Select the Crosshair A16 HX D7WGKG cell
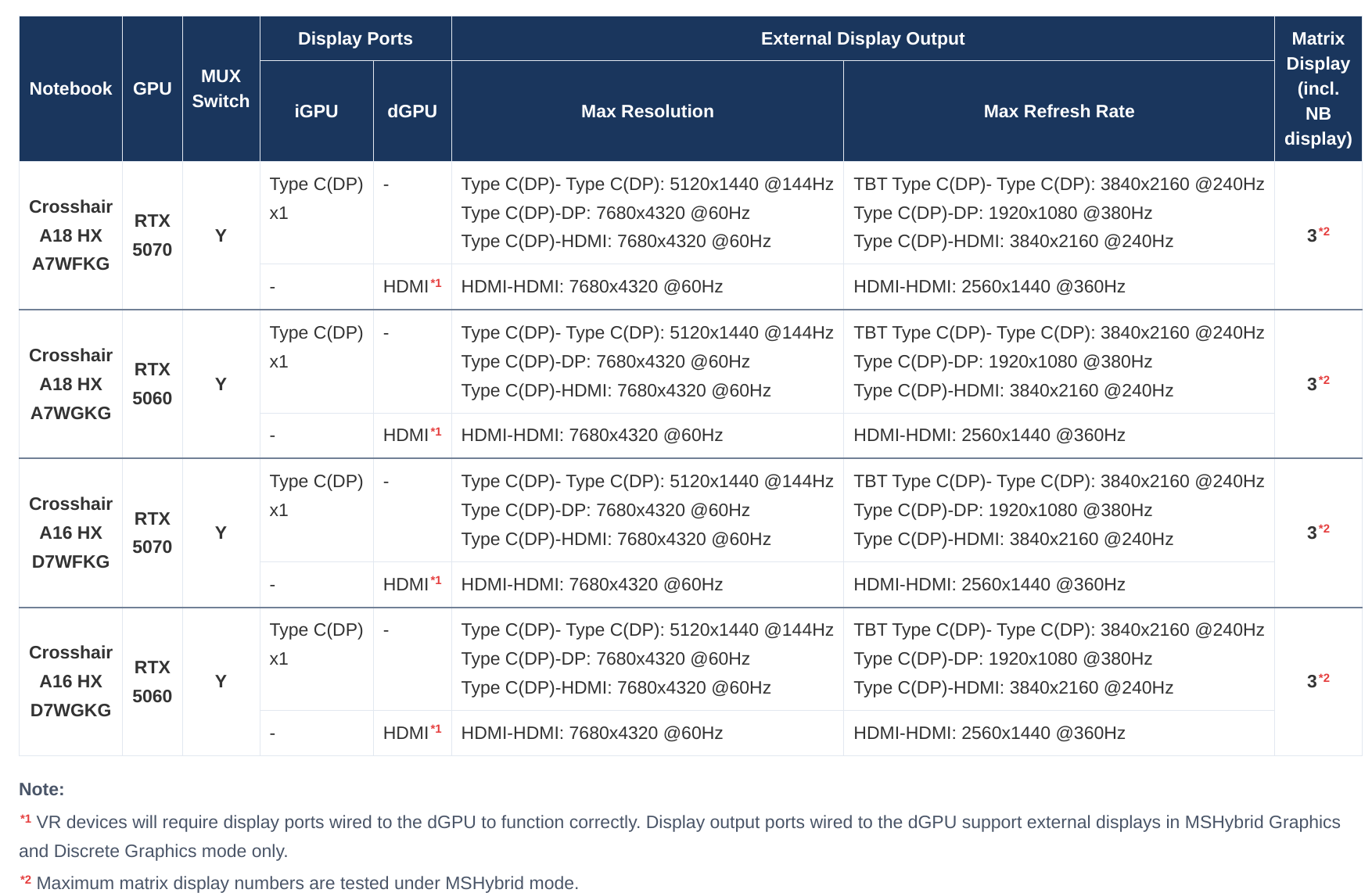The width and height of the screenshot is (1372, 893). coord(70,681)
